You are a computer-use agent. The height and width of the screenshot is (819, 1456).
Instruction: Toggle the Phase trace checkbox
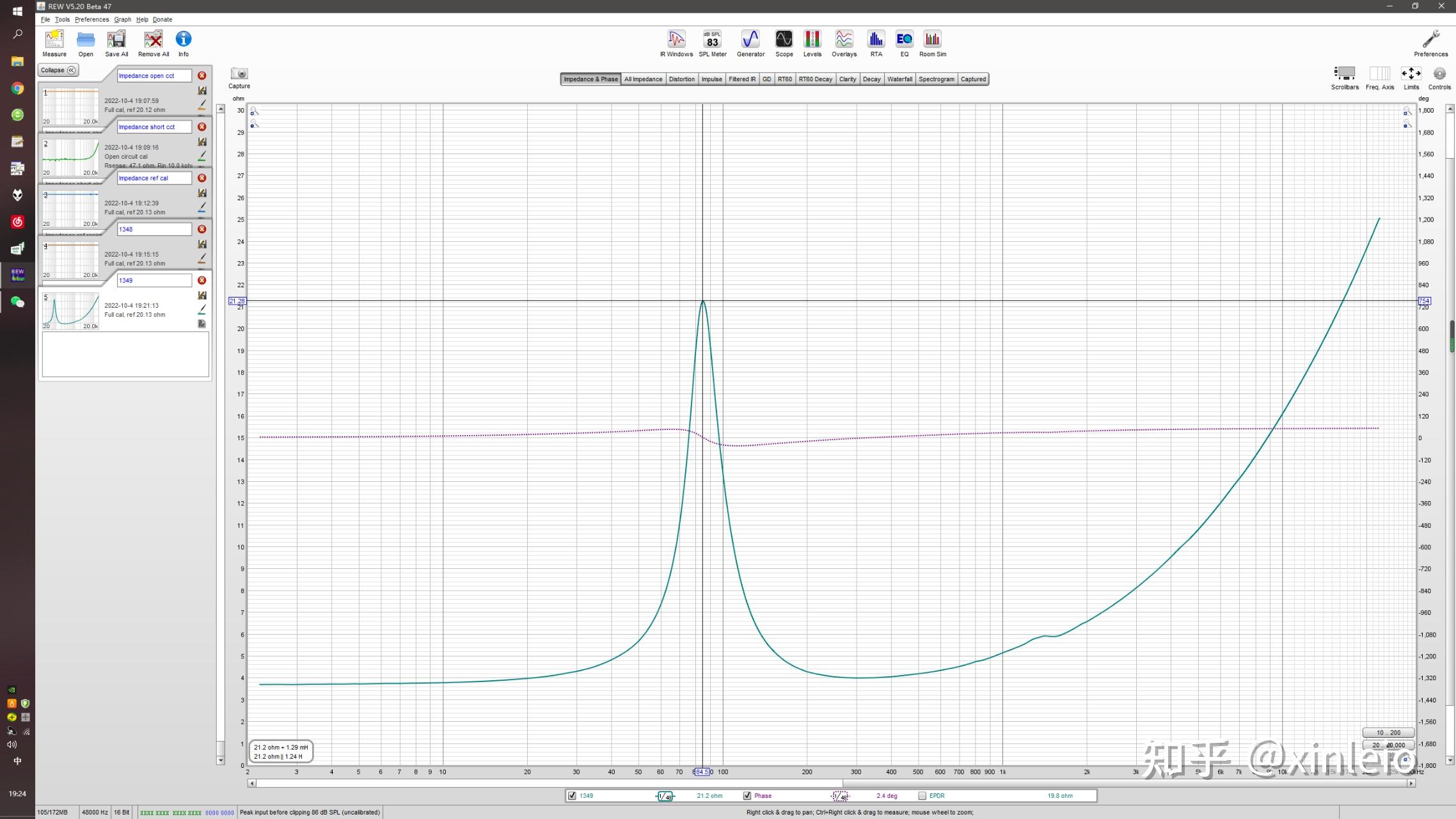tap(747, 796)
